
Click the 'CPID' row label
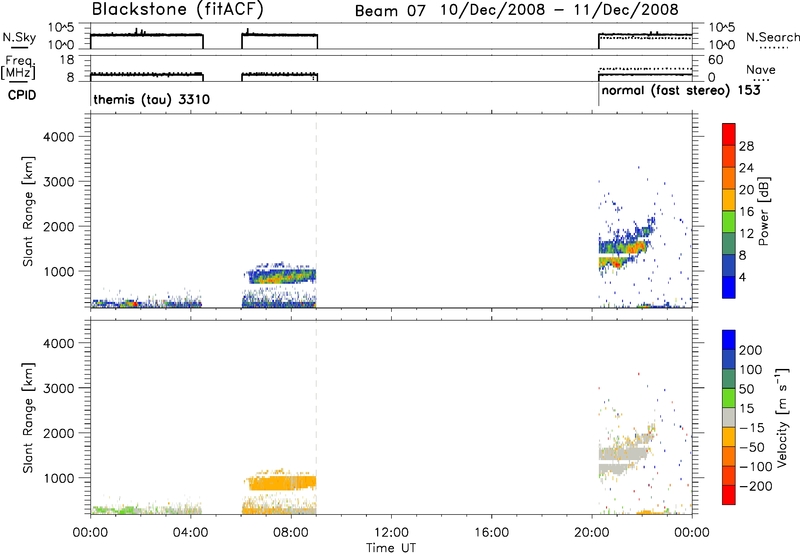click(x=22, y=95)
